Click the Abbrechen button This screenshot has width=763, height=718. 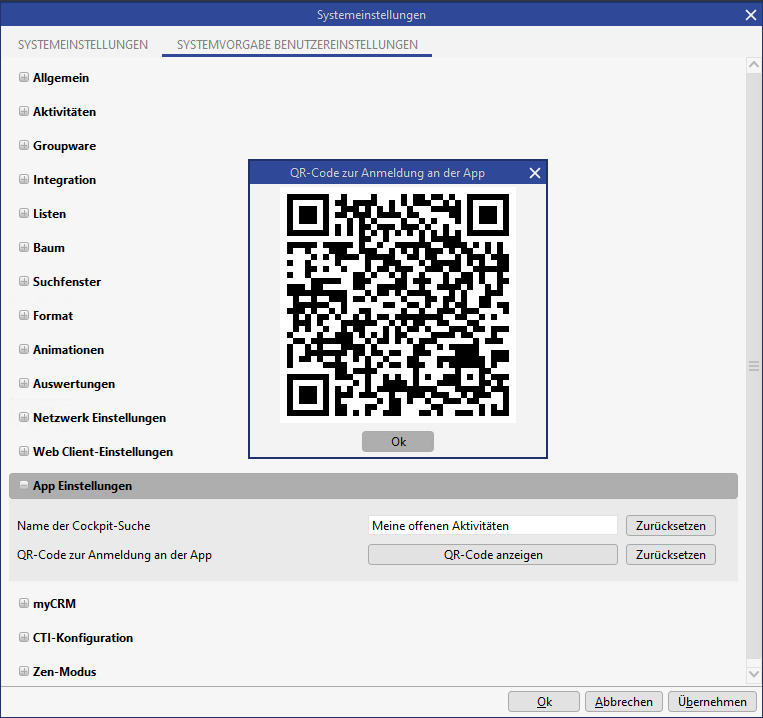[x=624, y=702]
